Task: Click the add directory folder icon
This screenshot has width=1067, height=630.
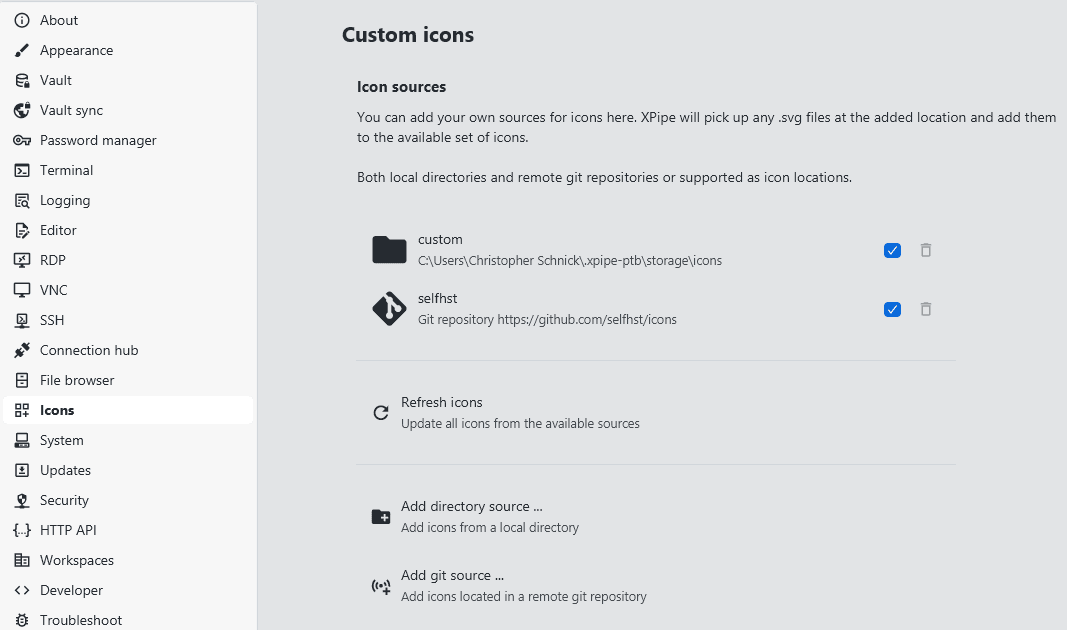Action: pos(381,516)
